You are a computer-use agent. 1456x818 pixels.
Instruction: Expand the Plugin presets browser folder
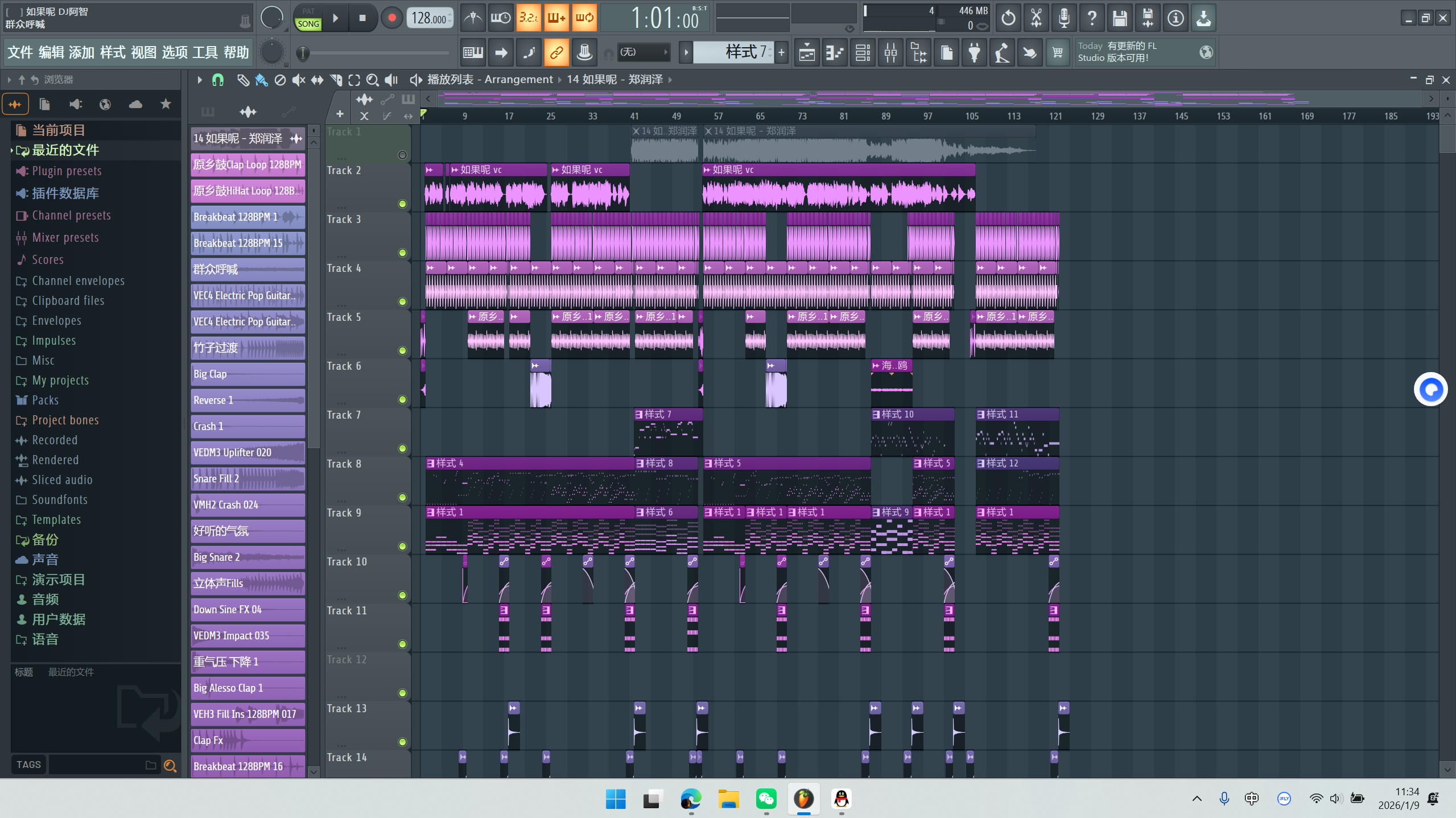(x=67, y=171)
